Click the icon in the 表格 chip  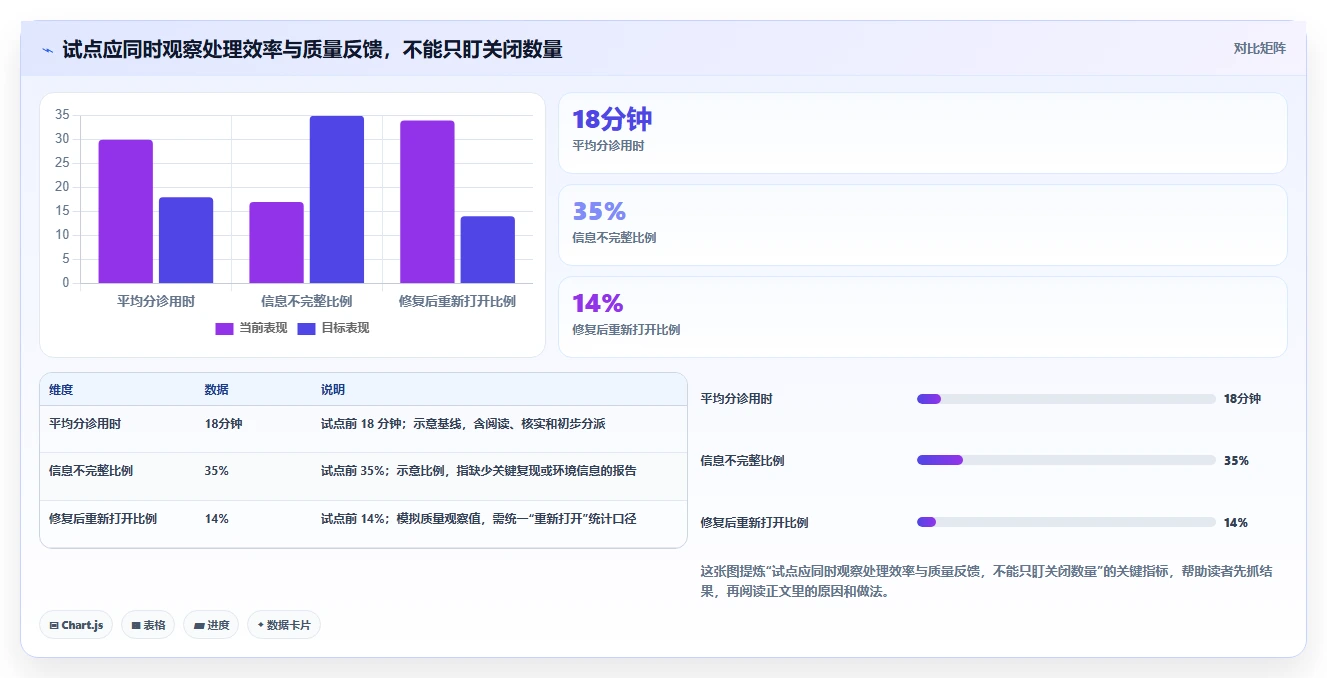[136, 626]
